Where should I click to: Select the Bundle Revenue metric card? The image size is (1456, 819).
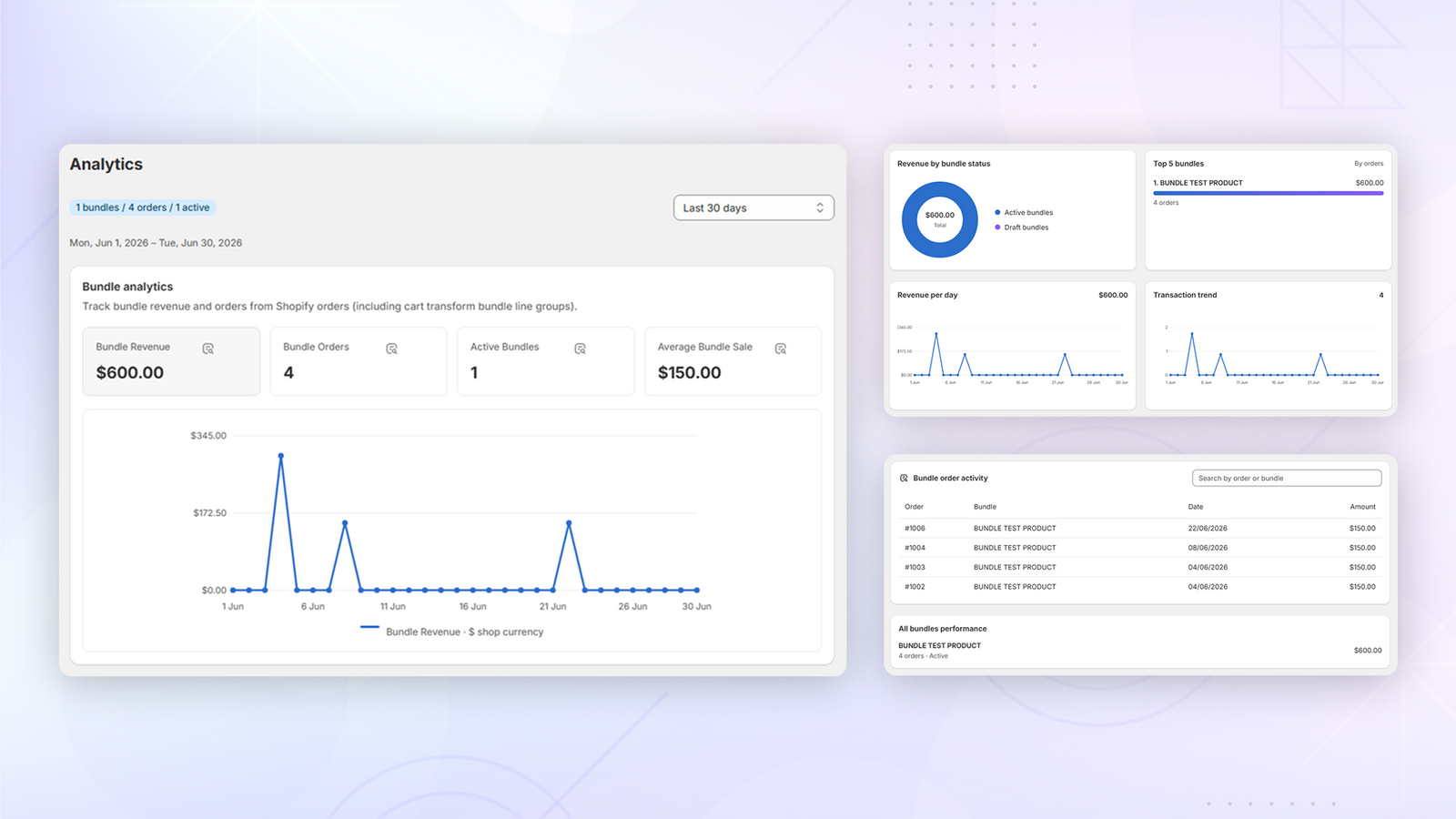pos(171,361)
